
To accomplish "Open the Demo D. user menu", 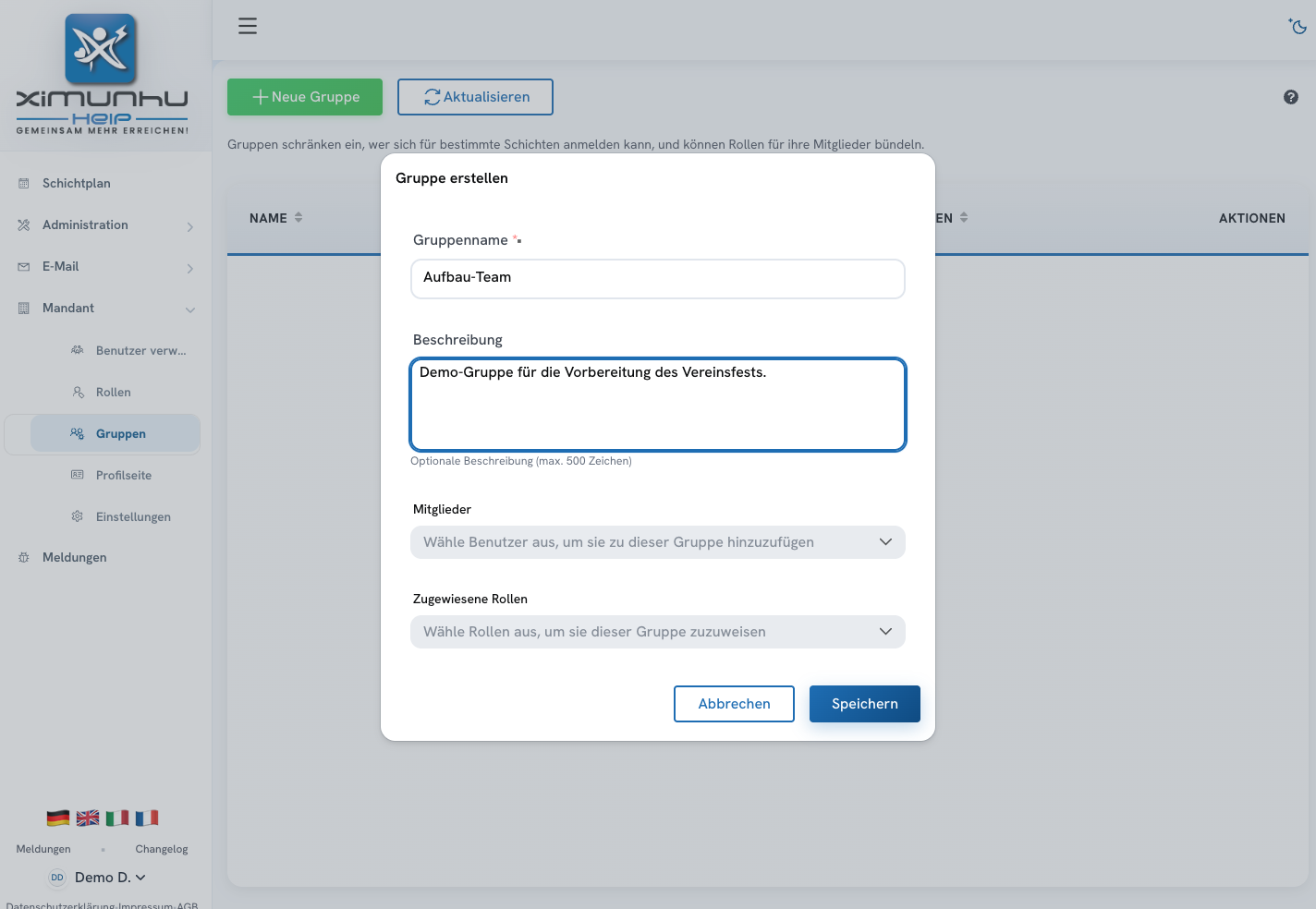I will coord(110,878).
